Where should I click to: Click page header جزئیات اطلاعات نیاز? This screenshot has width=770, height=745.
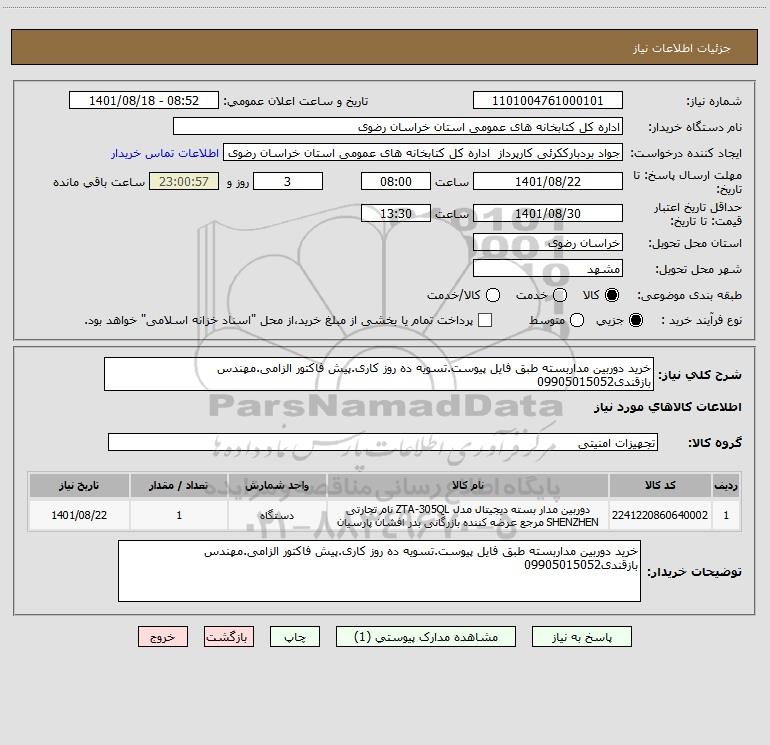point(681,48)
